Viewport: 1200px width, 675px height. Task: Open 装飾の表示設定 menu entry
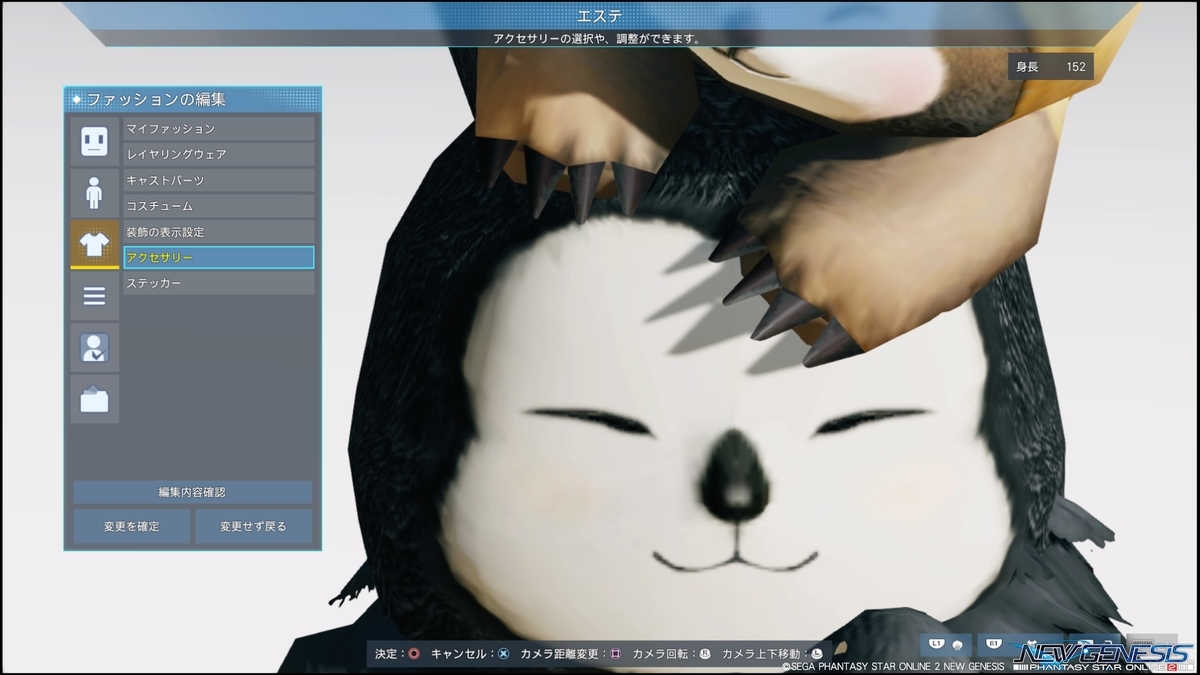(x=219, y=232)
